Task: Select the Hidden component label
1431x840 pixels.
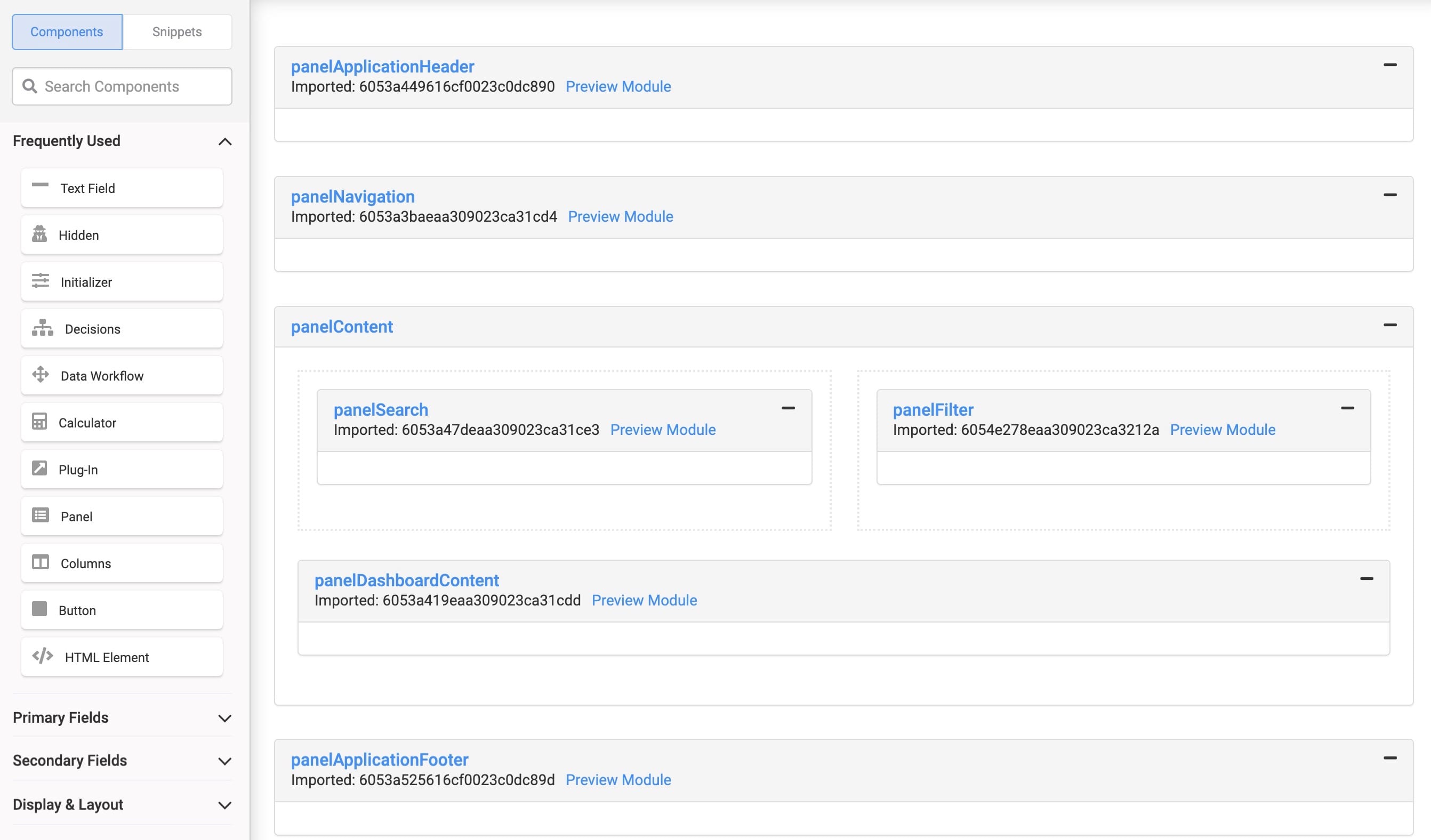Action: coord(78,236)
